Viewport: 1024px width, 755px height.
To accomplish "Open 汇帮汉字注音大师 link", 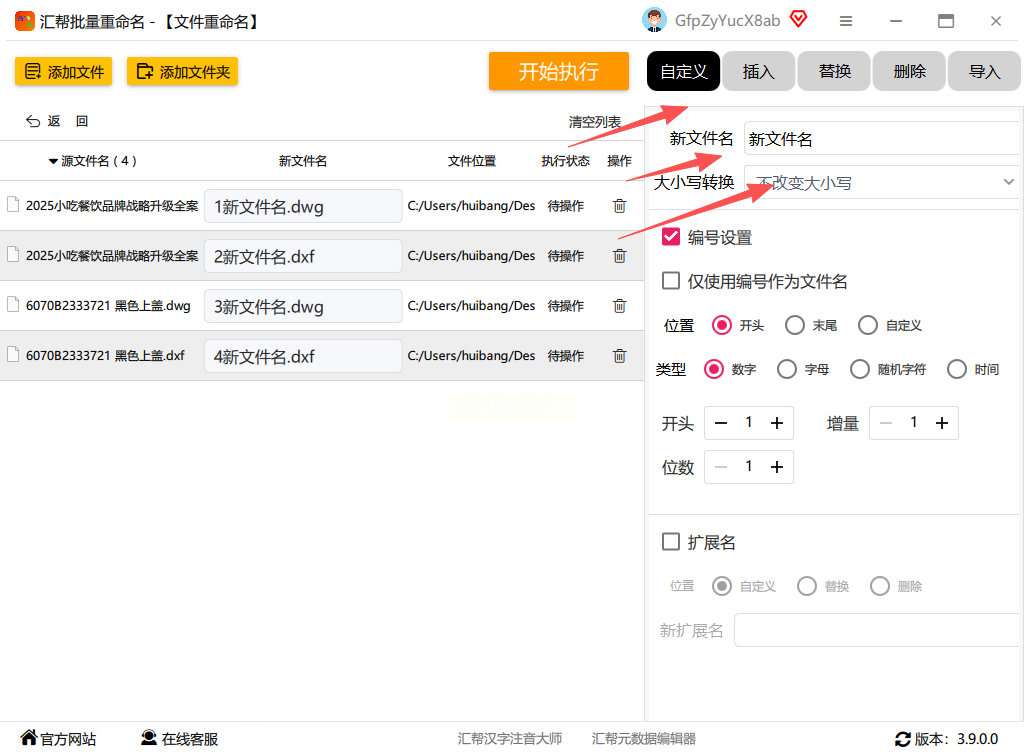I will 509,739.
